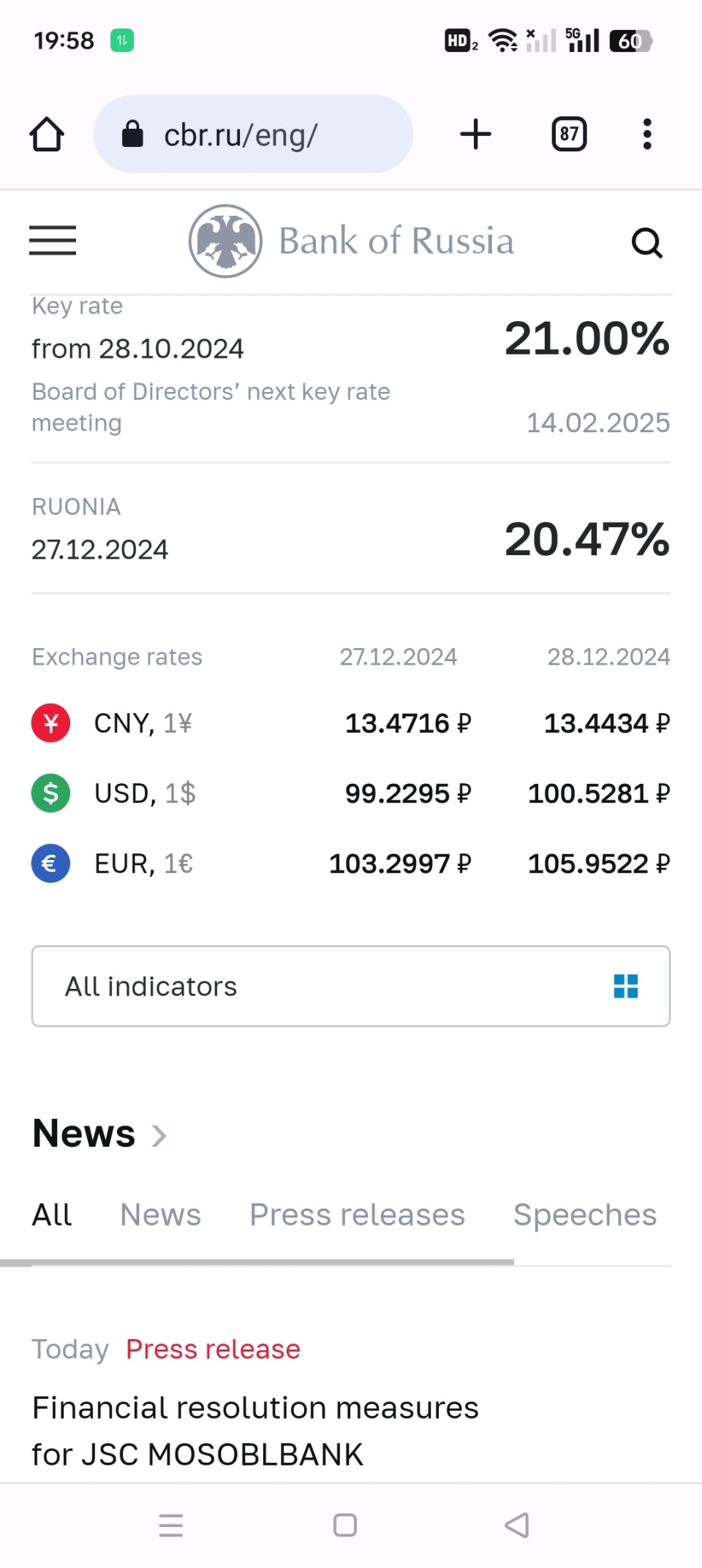Open the hamburger navigation menu
The height and width of the screenshot is (1568, 702).
(x=53, y=241)
